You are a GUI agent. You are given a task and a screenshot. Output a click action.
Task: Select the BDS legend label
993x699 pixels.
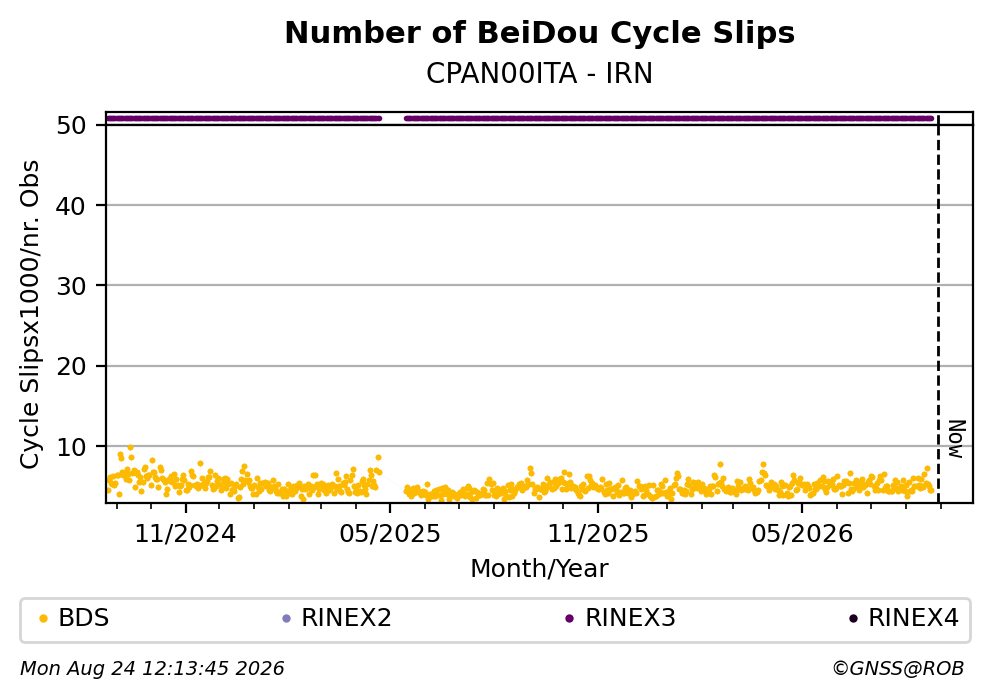click(x=84, y=618)
